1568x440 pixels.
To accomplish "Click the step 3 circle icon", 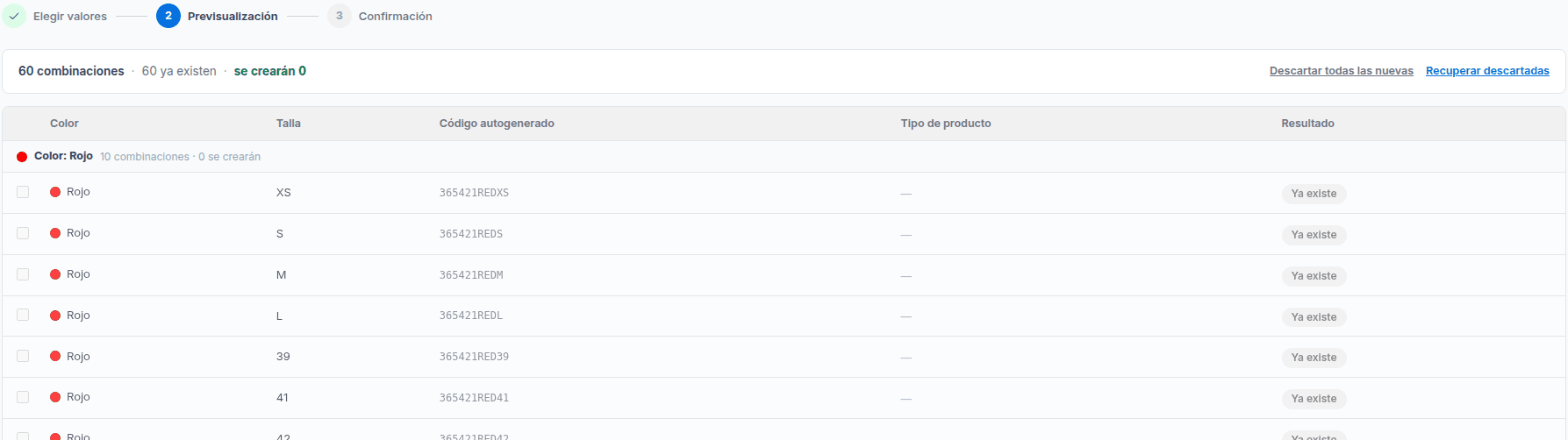I will pos(339,16).
